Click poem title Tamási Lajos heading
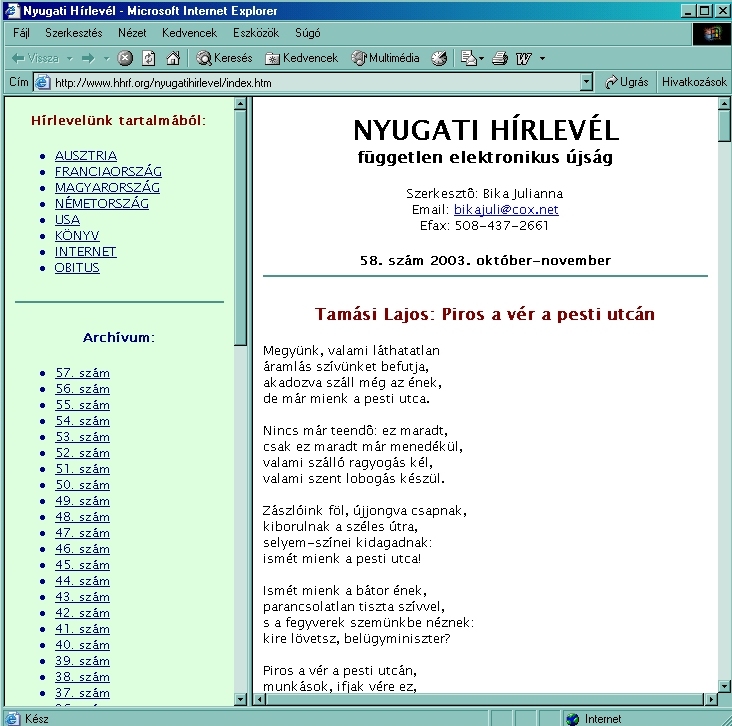Screen dimensions: 732x726 click(x=485, y=314)
